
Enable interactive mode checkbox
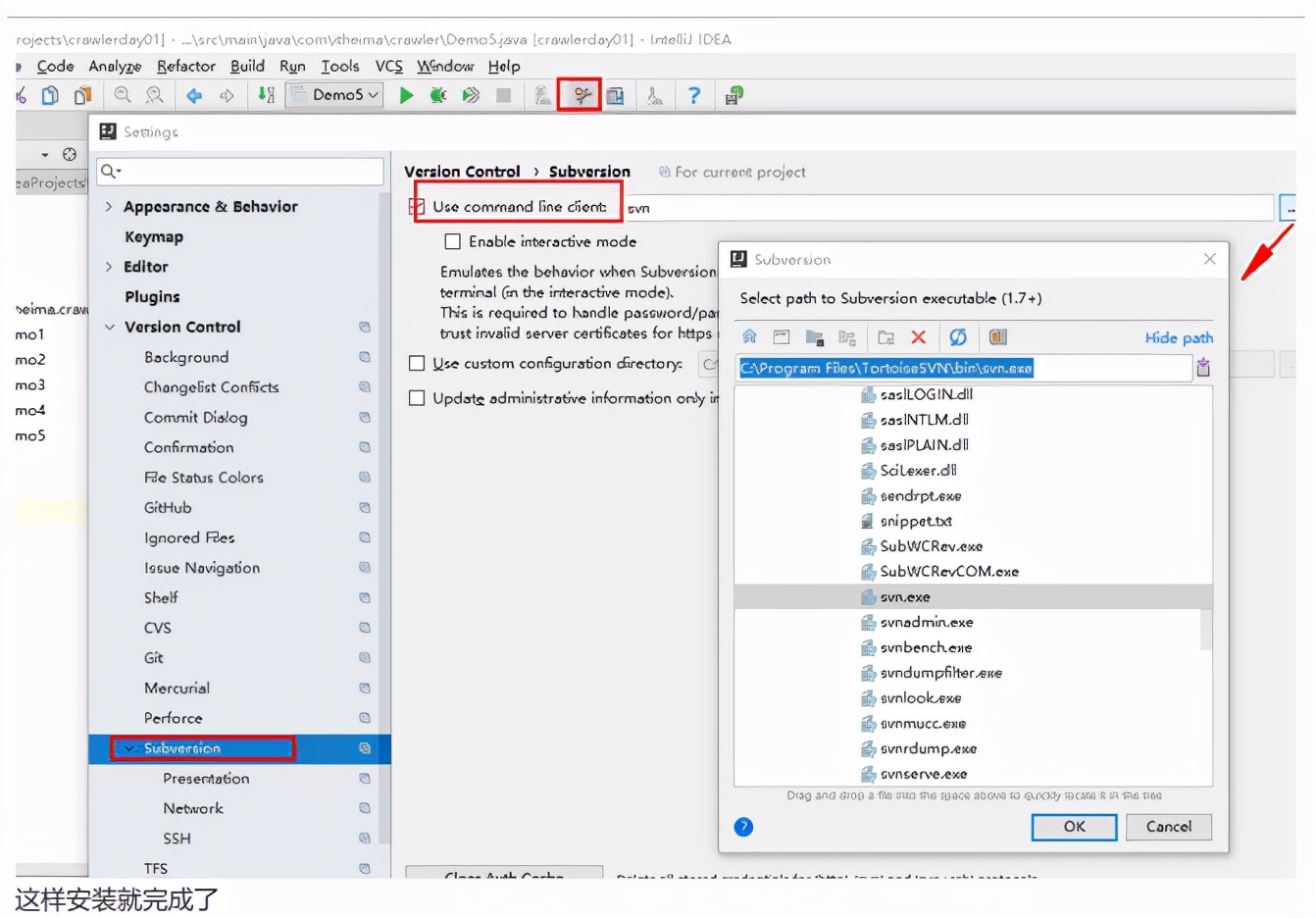click(453, 241)
